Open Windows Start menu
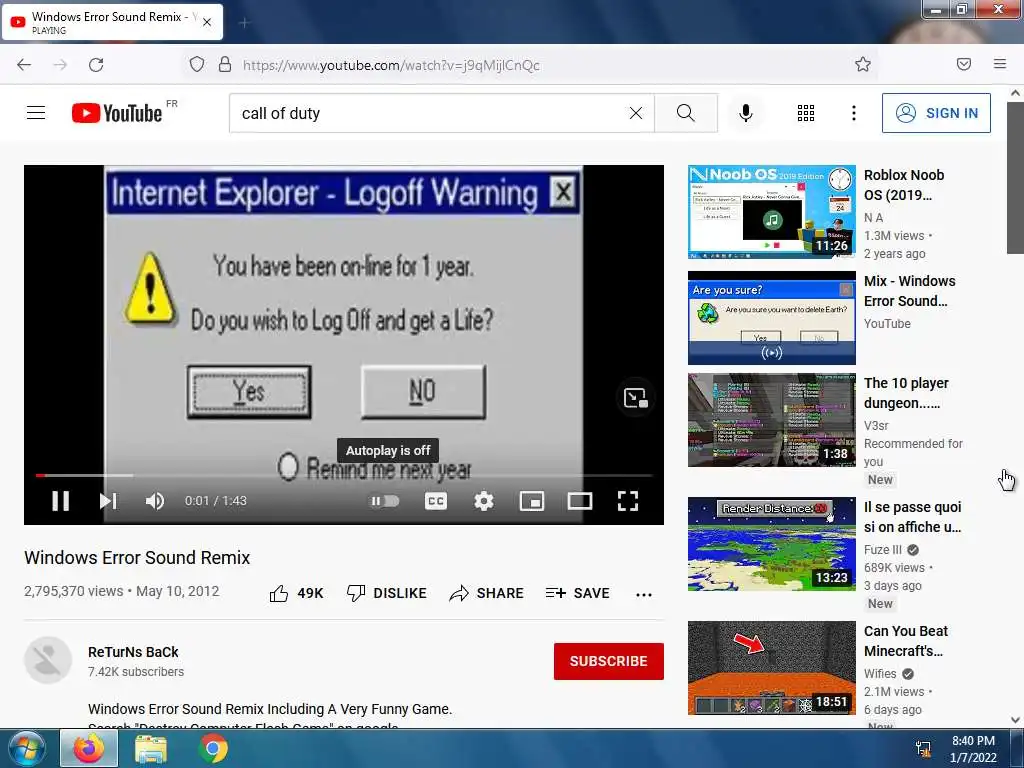The height and width of the screenshot is (768, 1024). 28,748
